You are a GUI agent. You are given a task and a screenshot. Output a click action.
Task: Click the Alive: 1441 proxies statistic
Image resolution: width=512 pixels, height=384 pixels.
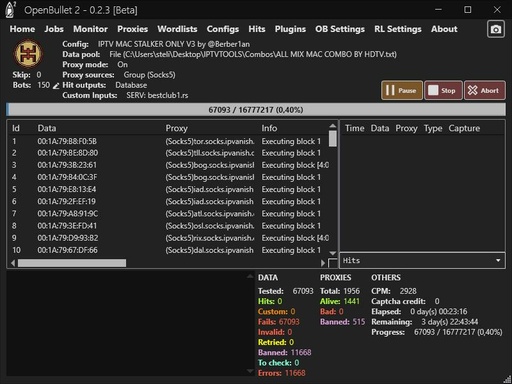click(340, 301)
